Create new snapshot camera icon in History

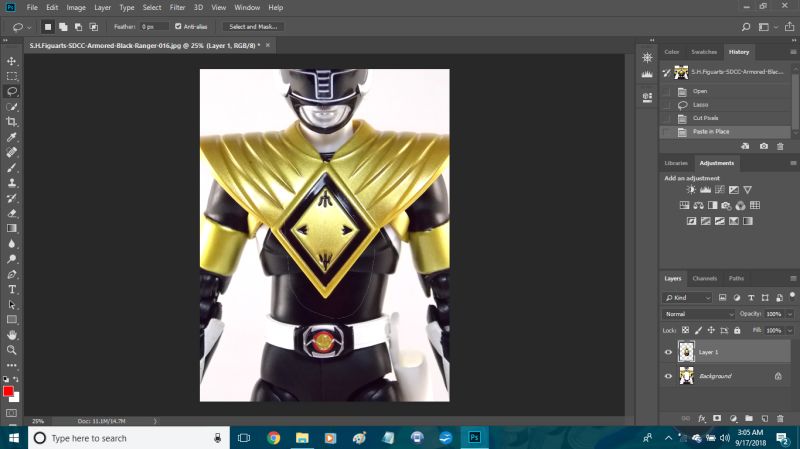[763, 146]
